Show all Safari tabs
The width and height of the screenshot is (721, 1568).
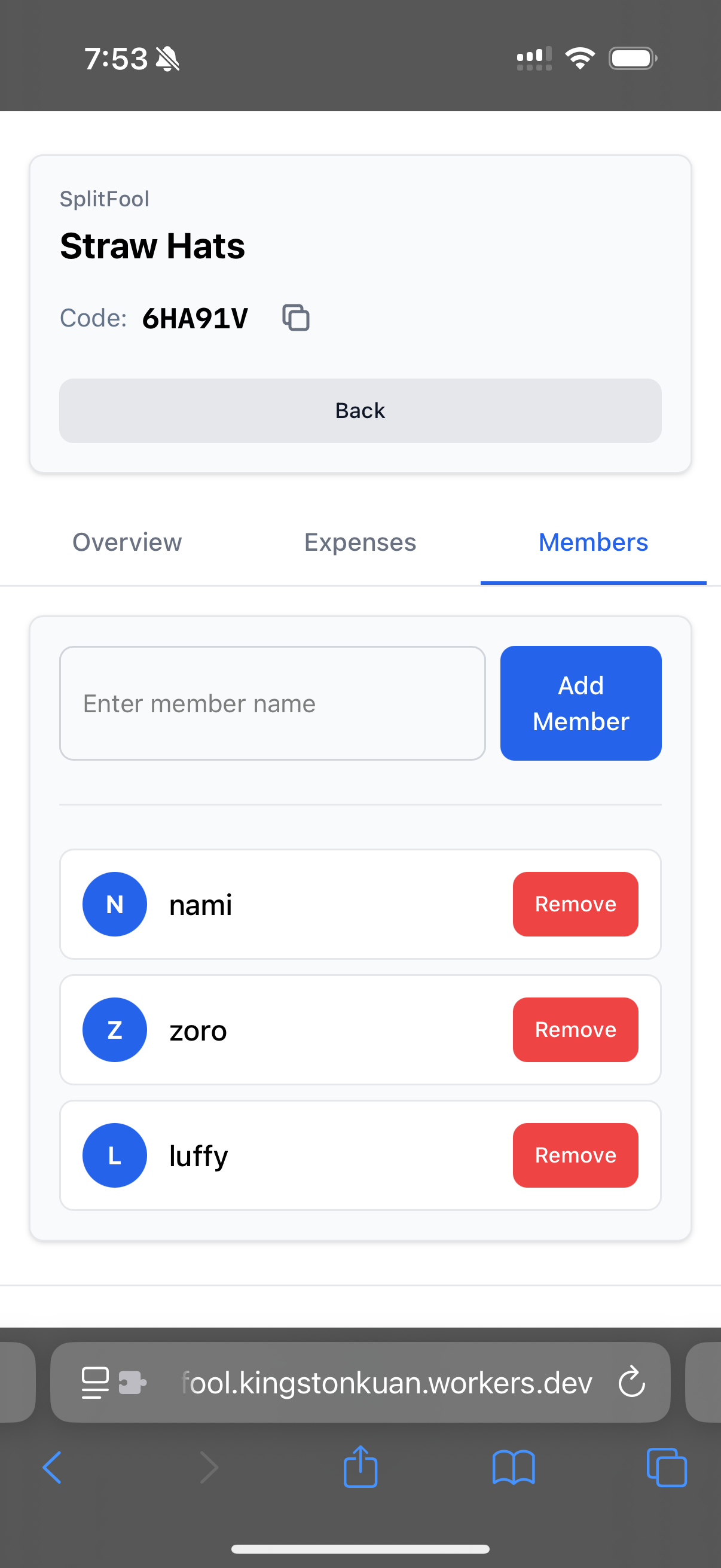tap(667, 1468)
